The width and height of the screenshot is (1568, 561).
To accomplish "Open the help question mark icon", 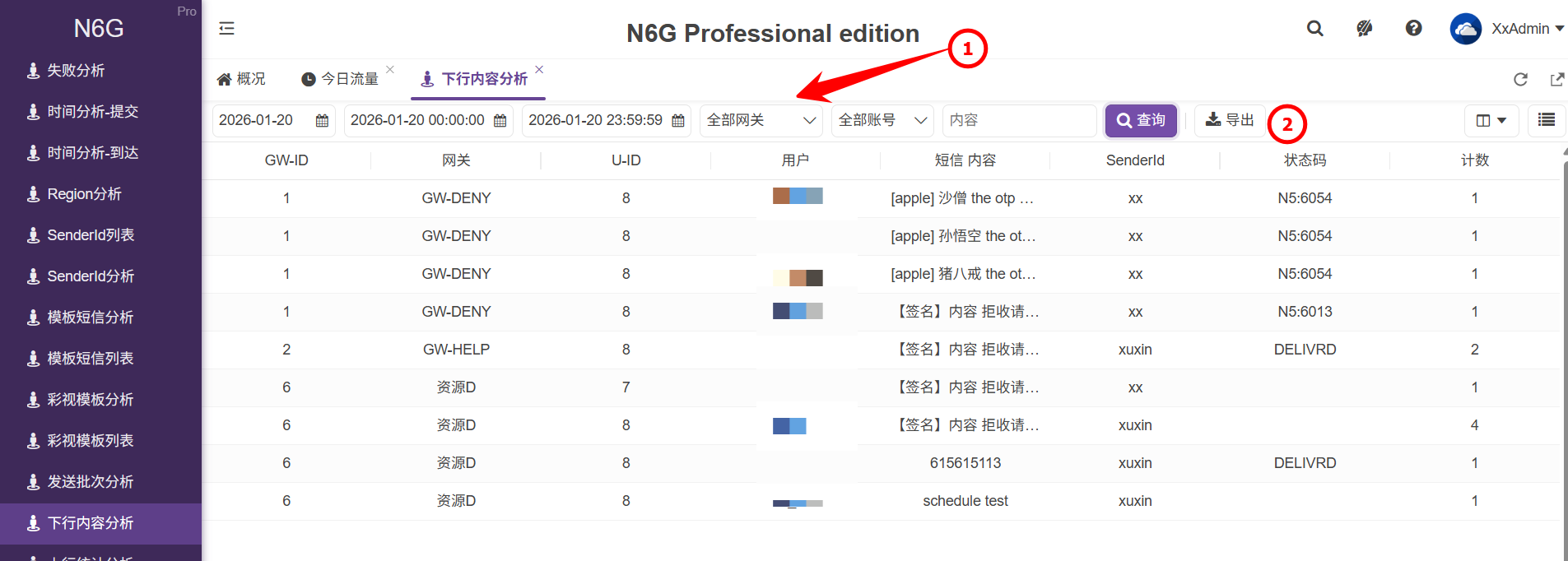I will click(x=1413, y=29).
